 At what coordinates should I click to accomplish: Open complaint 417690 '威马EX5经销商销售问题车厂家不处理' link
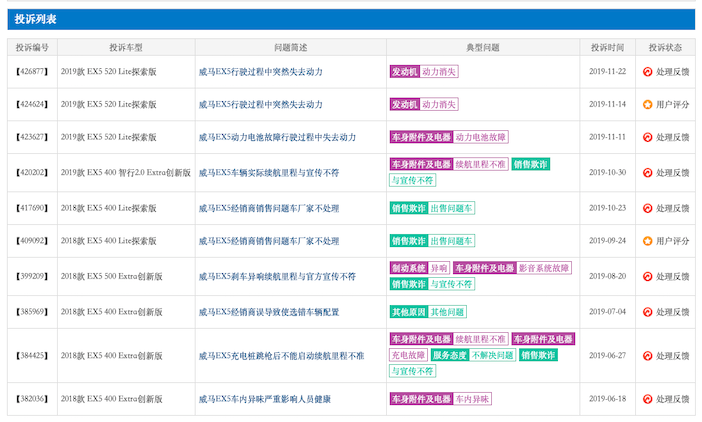tap(269, 208)
